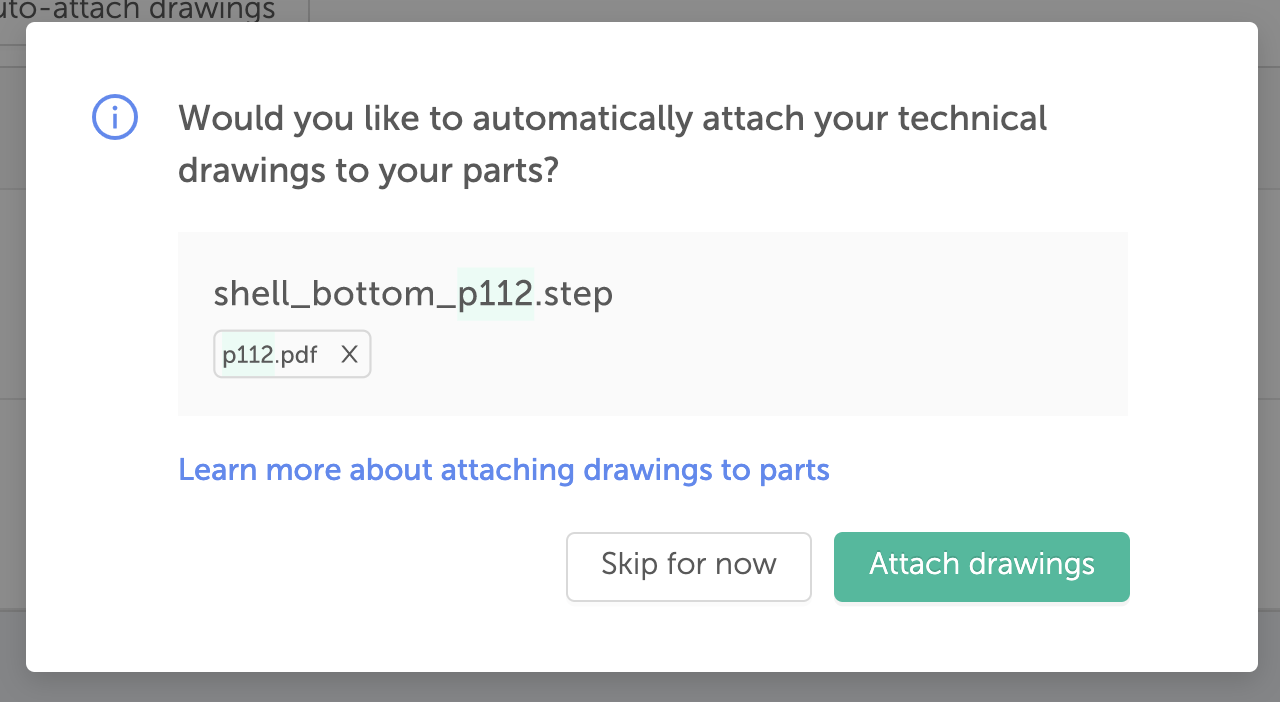Click the dimmed backdrop below the dialog
1280x702 pixels.
tap(640, 688)
